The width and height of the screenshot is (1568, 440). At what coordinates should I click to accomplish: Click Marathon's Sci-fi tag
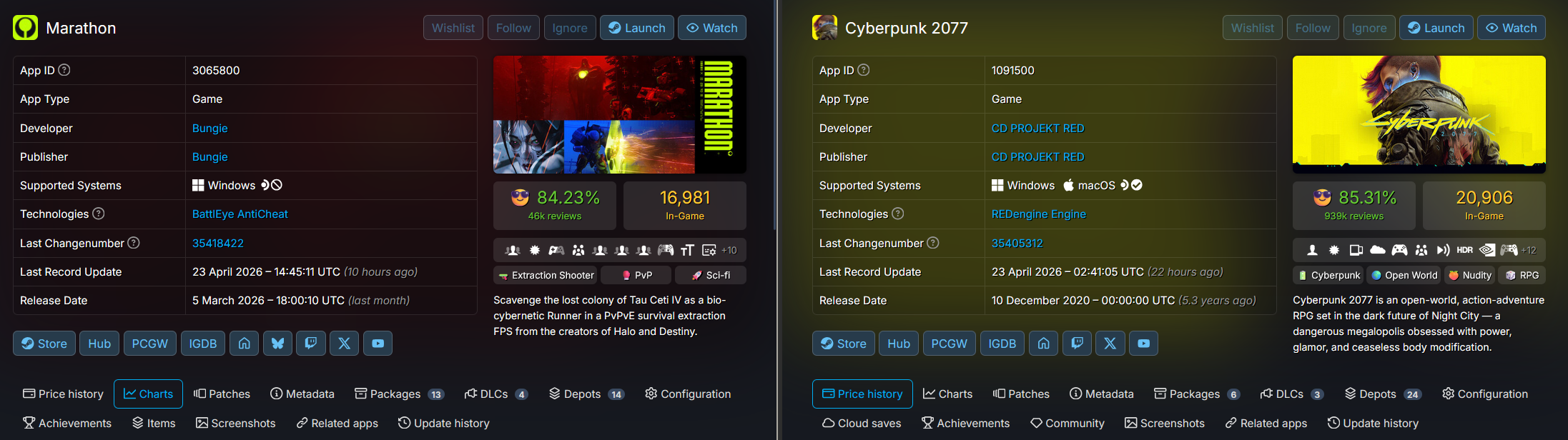point(711,275)
